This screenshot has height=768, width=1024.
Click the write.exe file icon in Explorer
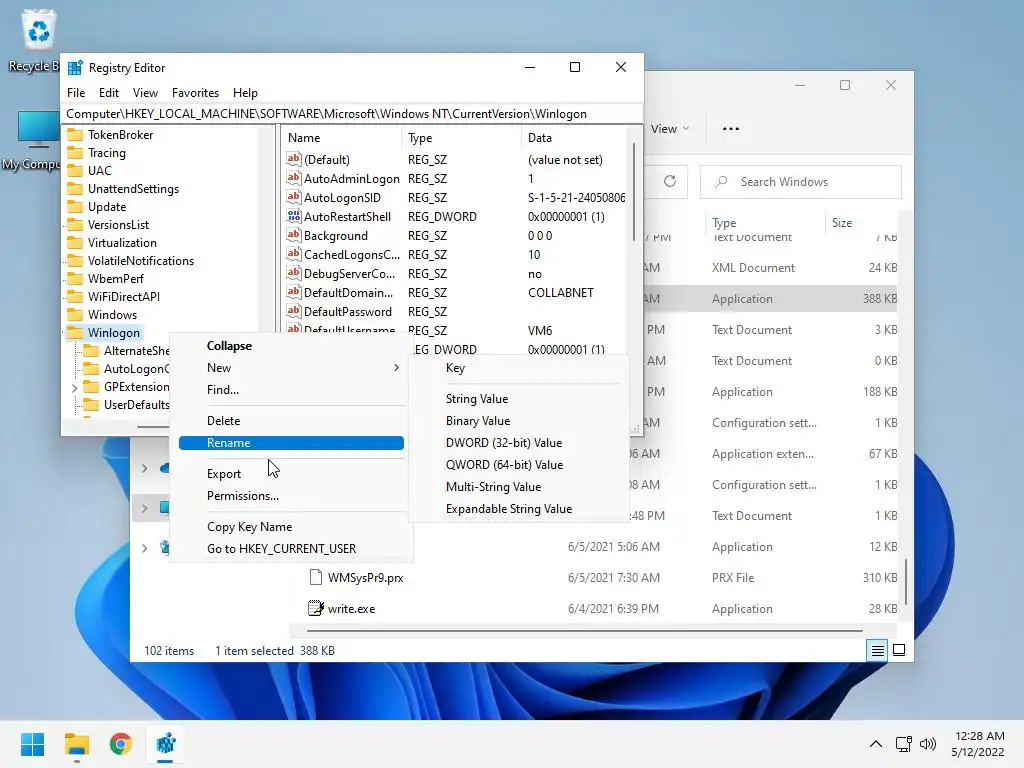315,608
